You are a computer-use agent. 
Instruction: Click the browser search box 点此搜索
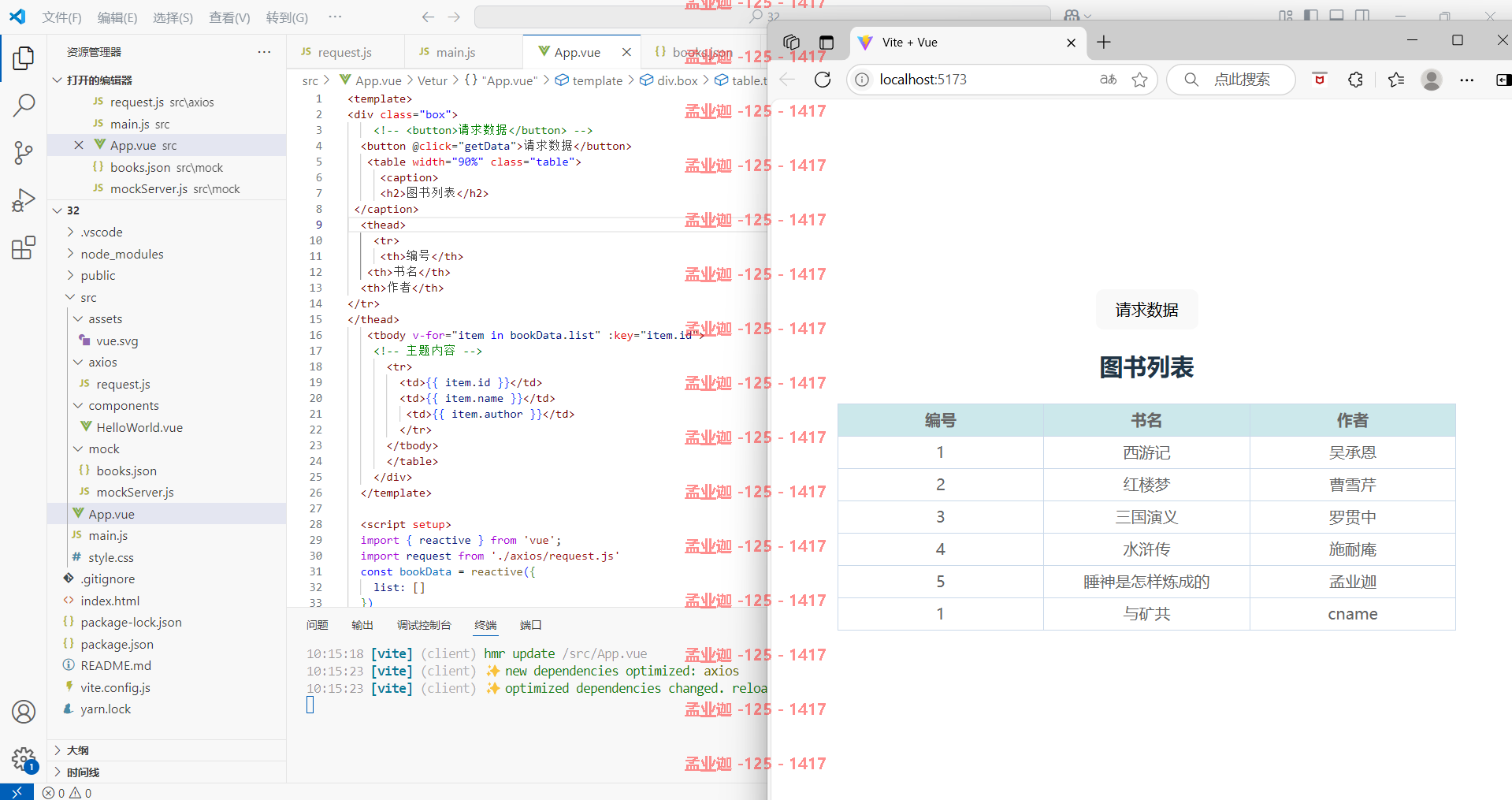tap(1232, 80)
